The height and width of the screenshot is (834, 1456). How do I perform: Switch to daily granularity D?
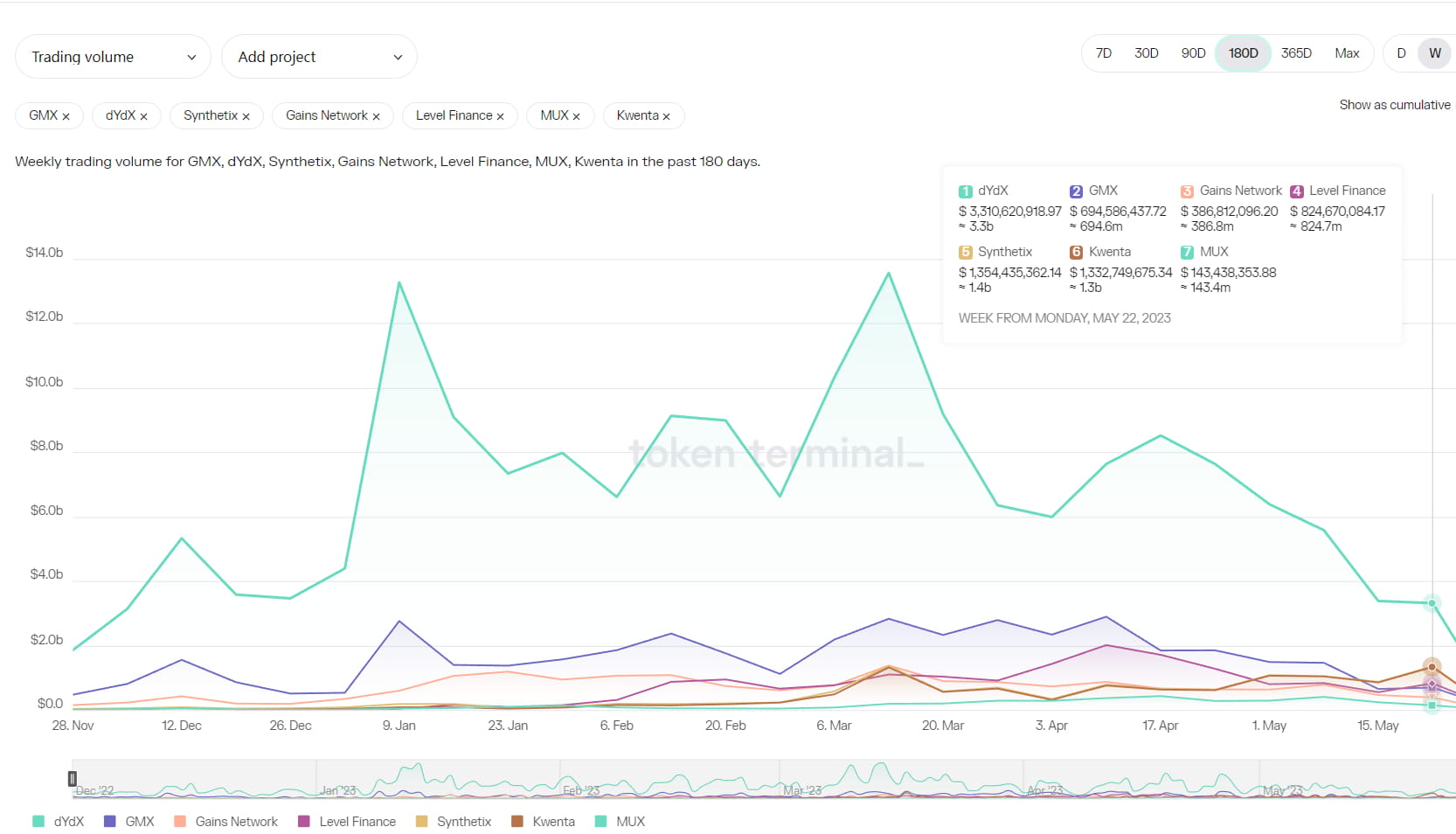(1401, 53)
